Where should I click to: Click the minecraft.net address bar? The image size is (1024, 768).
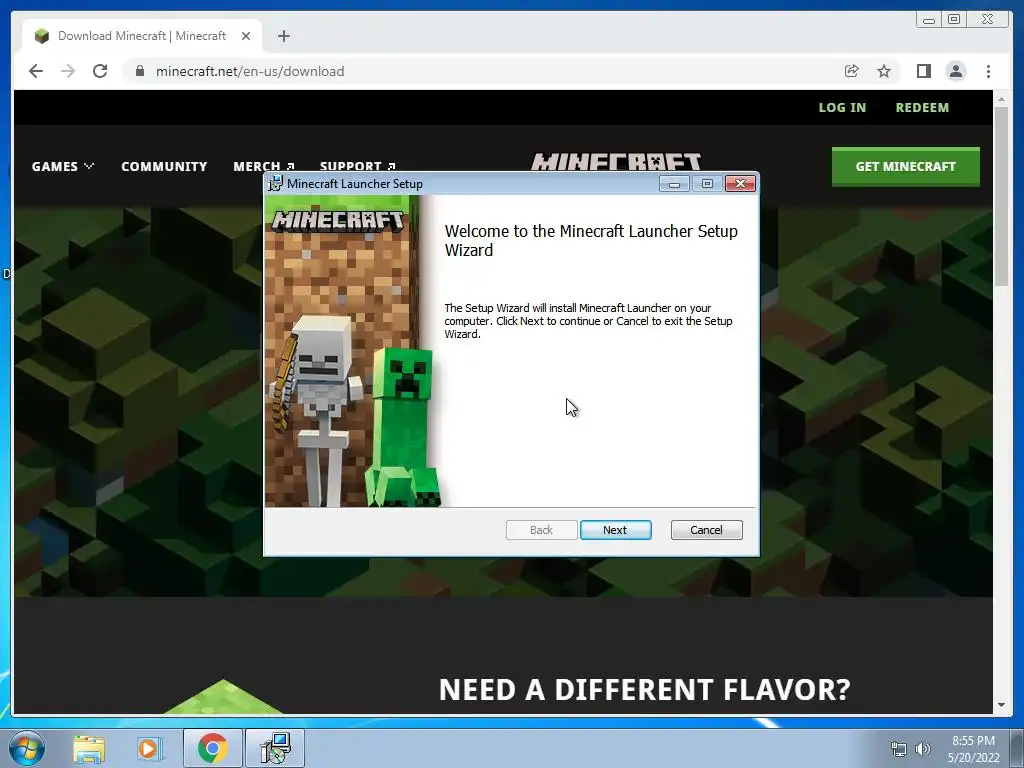(483, 71)
